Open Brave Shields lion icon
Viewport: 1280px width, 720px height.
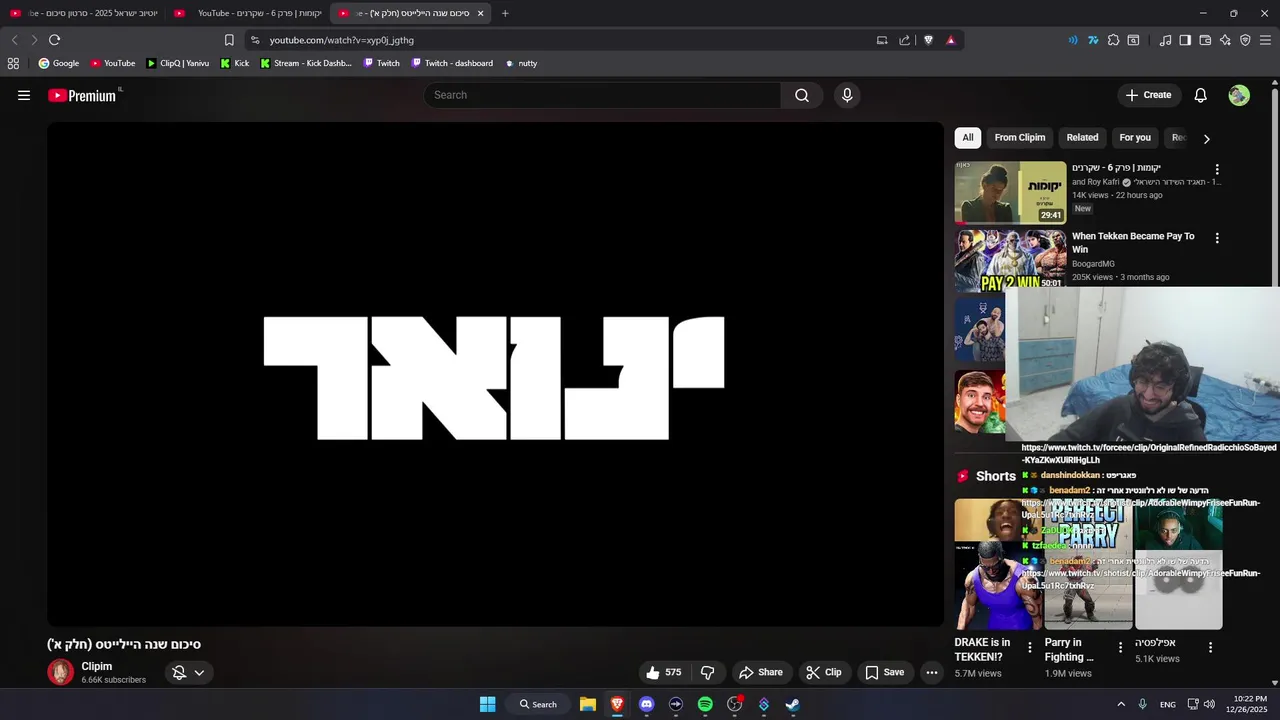[928, 40]
